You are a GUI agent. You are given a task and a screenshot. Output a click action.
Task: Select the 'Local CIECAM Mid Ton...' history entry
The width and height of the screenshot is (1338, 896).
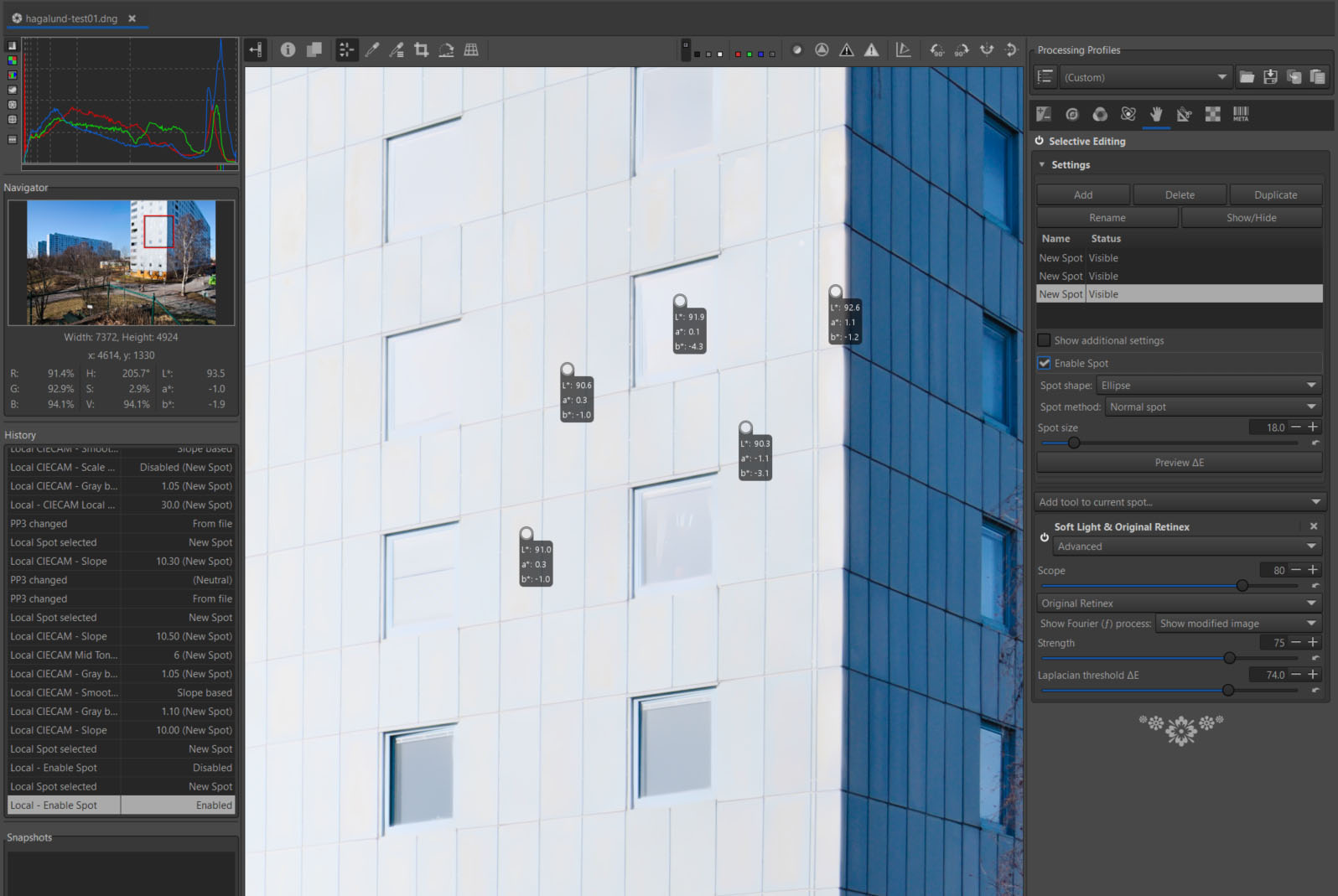64,655
